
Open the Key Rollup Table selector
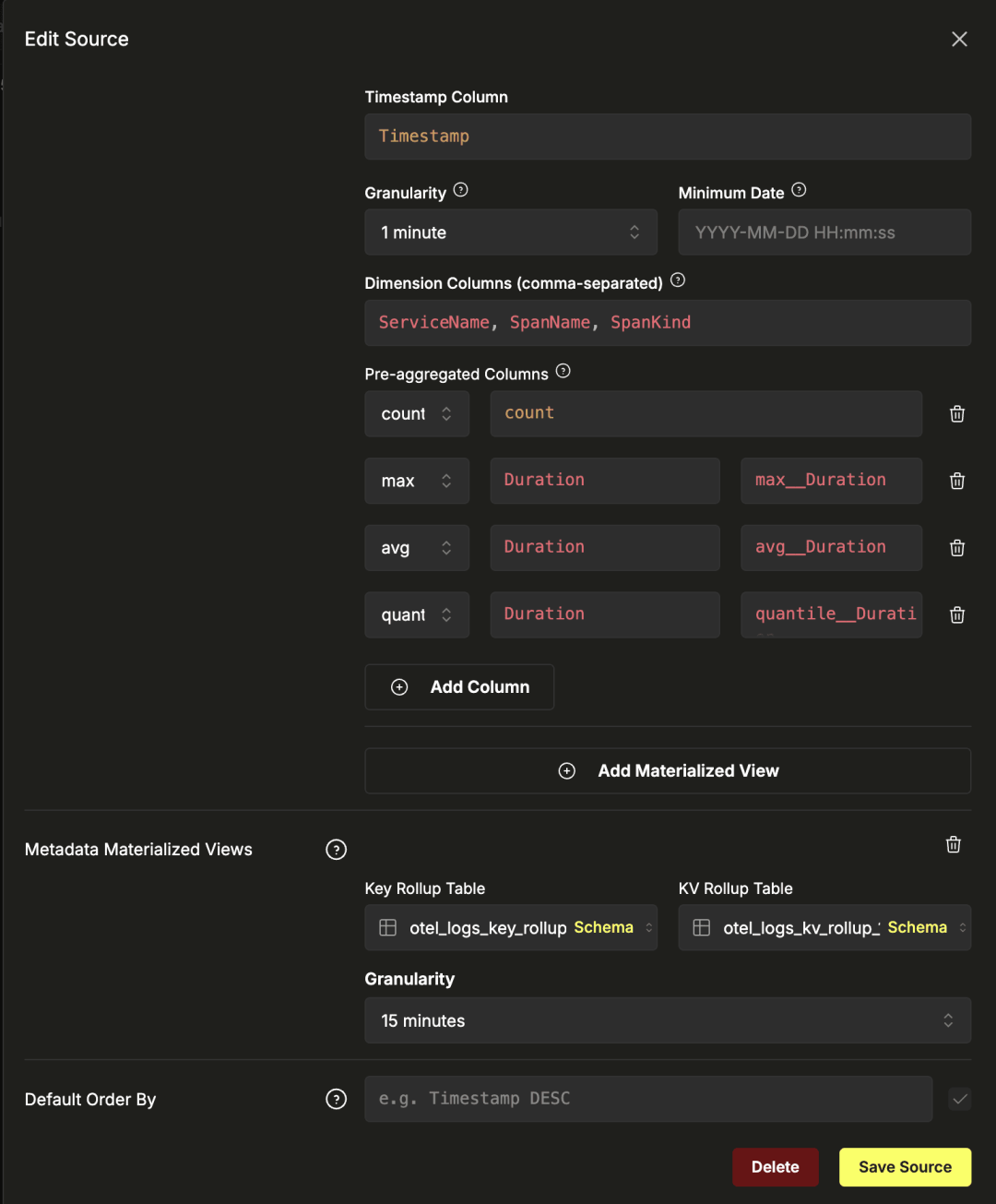pos(511,927)
